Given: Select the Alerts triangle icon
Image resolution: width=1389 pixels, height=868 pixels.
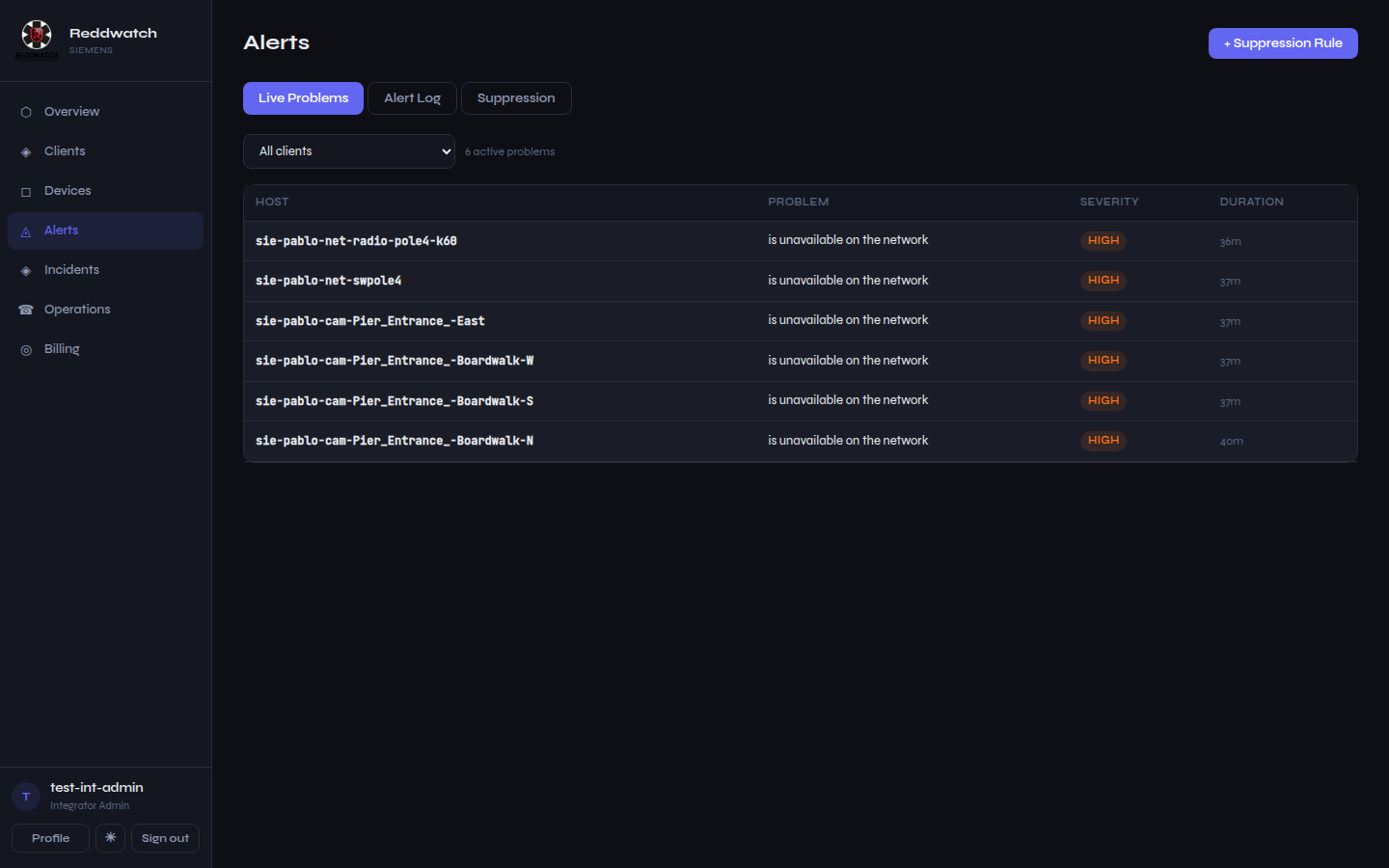Looking at the screenshot, I should point(26,231).
